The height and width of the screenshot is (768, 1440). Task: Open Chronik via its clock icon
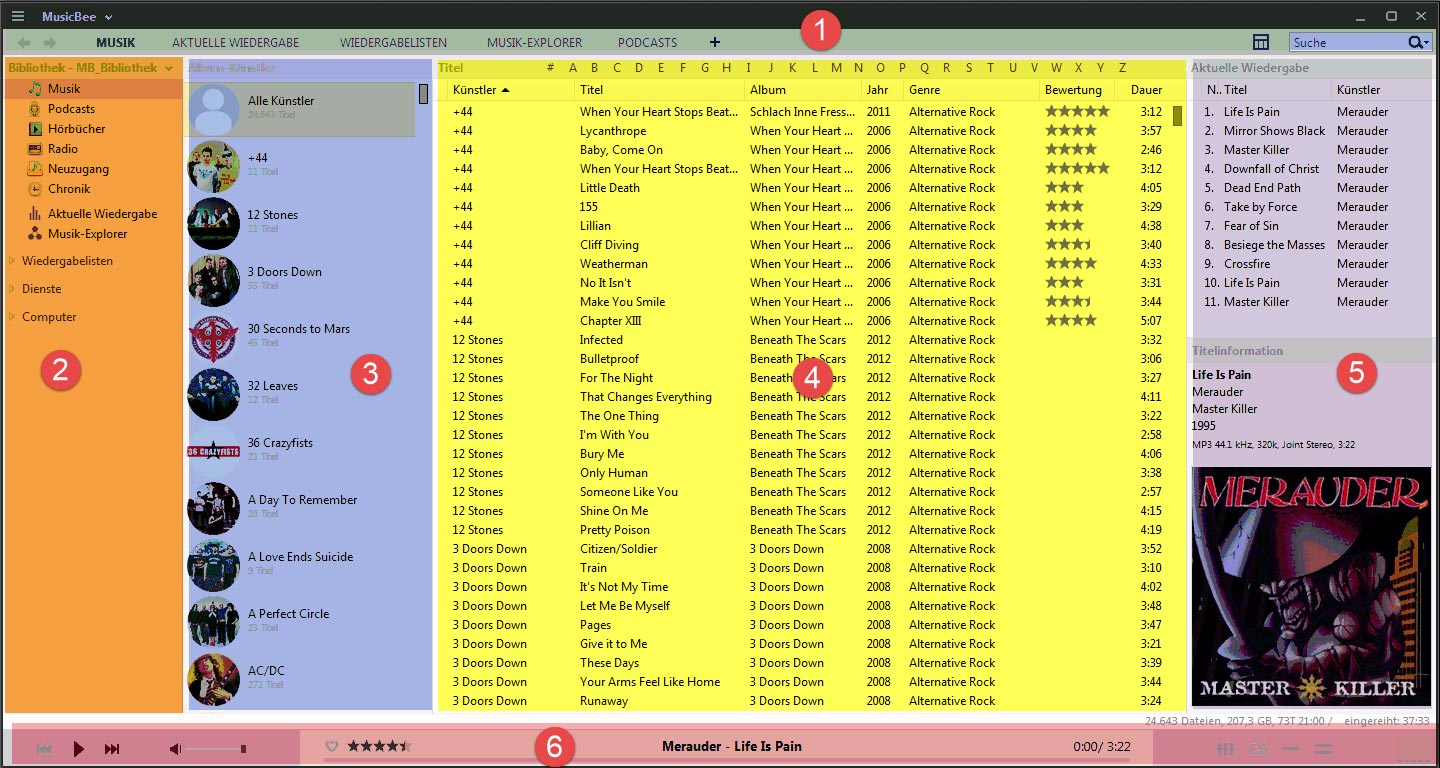35,189
